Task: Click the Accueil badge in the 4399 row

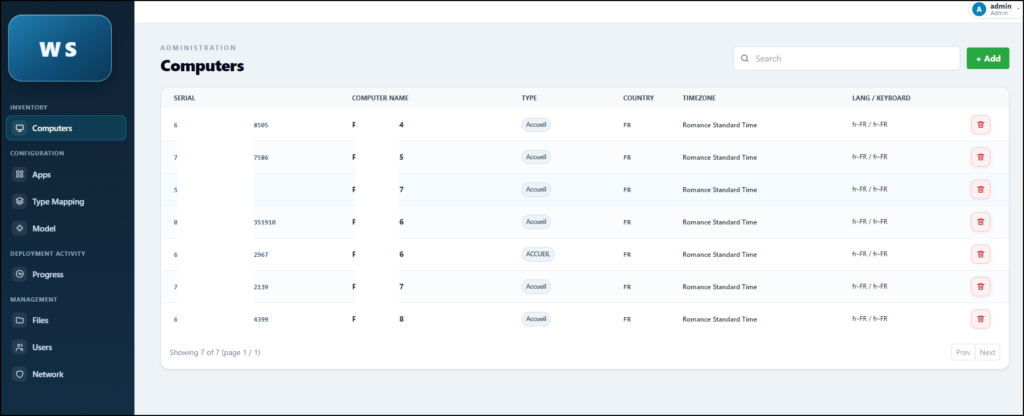Action: pos(536,319)
